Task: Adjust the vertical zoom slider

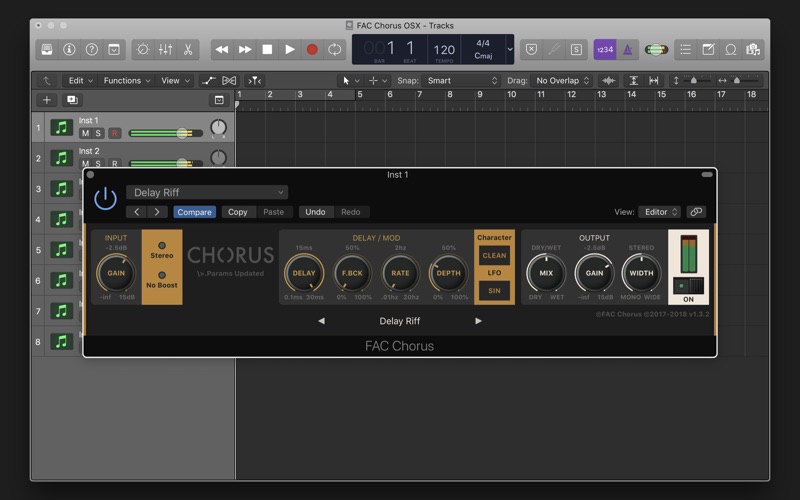Action: click(693, 81)
